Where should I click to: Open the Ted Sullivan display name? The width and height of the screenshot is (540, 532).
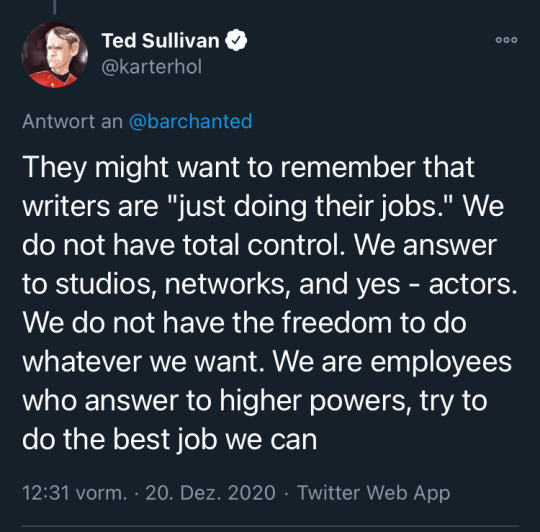click(160, 41)
